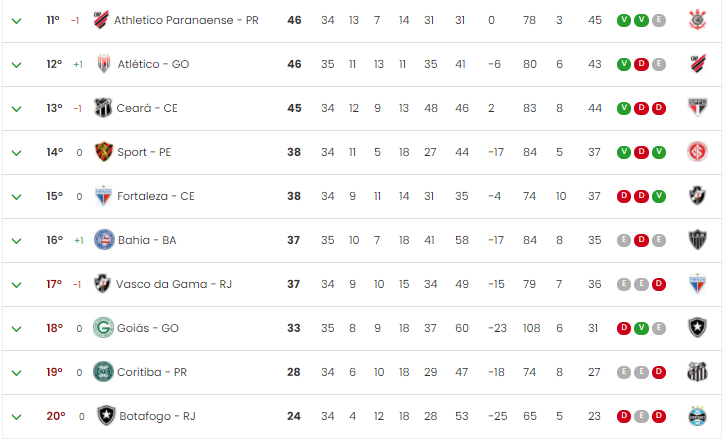Screen dimensions: 725x441
Task: Open the Vasco da Gama - RJ team link
Action: click(x=174, y=284)
